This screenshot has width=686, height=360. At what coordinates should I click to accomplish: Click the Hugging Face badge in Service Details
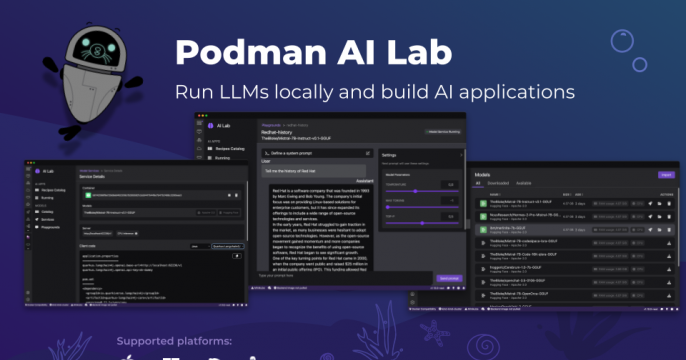coord(229,213)
